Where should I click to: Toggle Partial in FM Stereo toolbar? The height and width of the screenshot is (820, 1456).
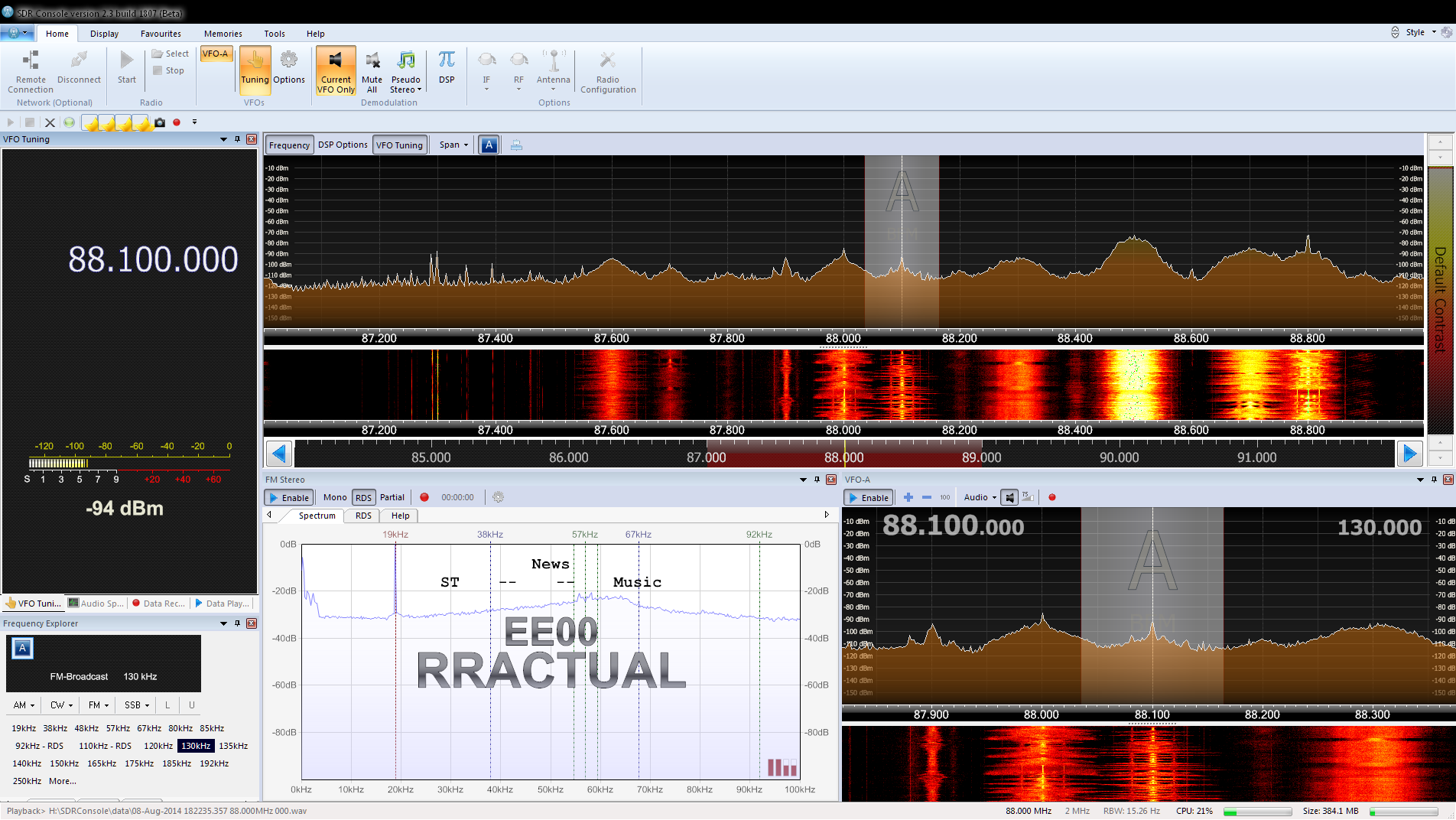392,497
